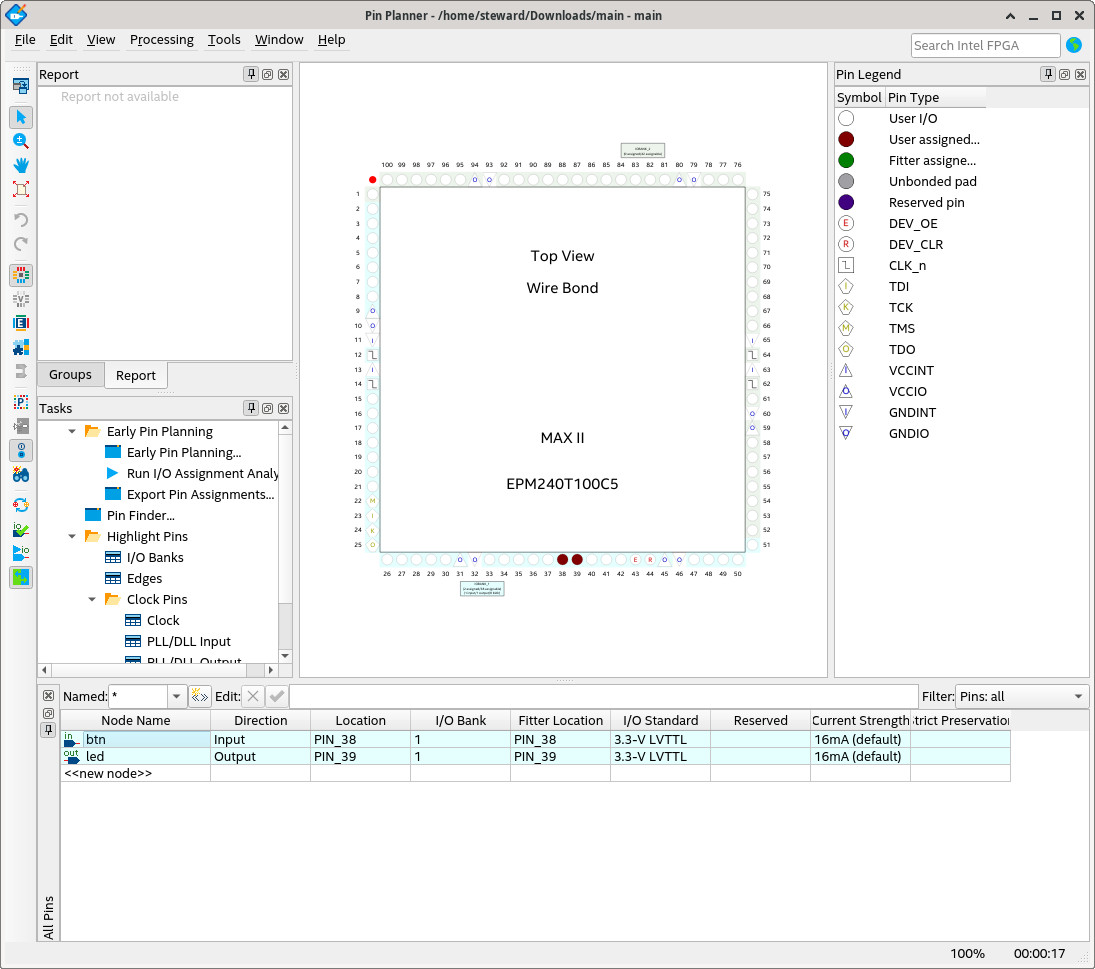Open the Named filter dropdown arrow
Screen dimensions: 1095x969
point(177,696)
